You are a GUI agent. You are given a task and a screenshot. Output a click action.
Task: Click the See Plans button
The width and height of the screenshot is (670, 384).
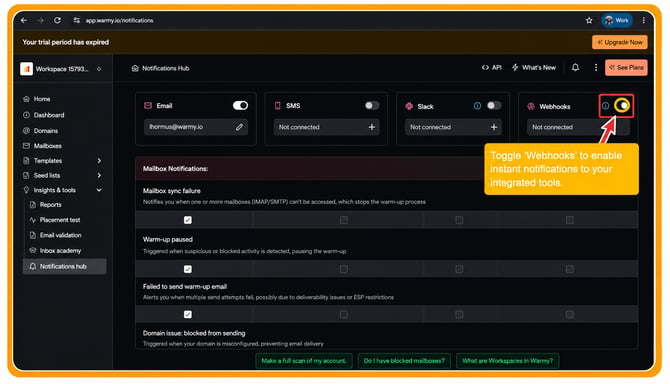(626, 67)
